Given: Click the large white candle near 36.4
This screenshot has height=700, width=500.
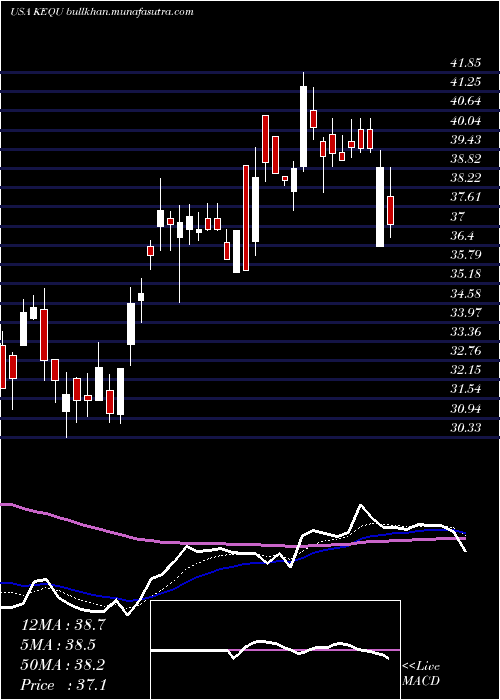Looking at the screenshot, I should pyautogui.click(x=380, y=207).
